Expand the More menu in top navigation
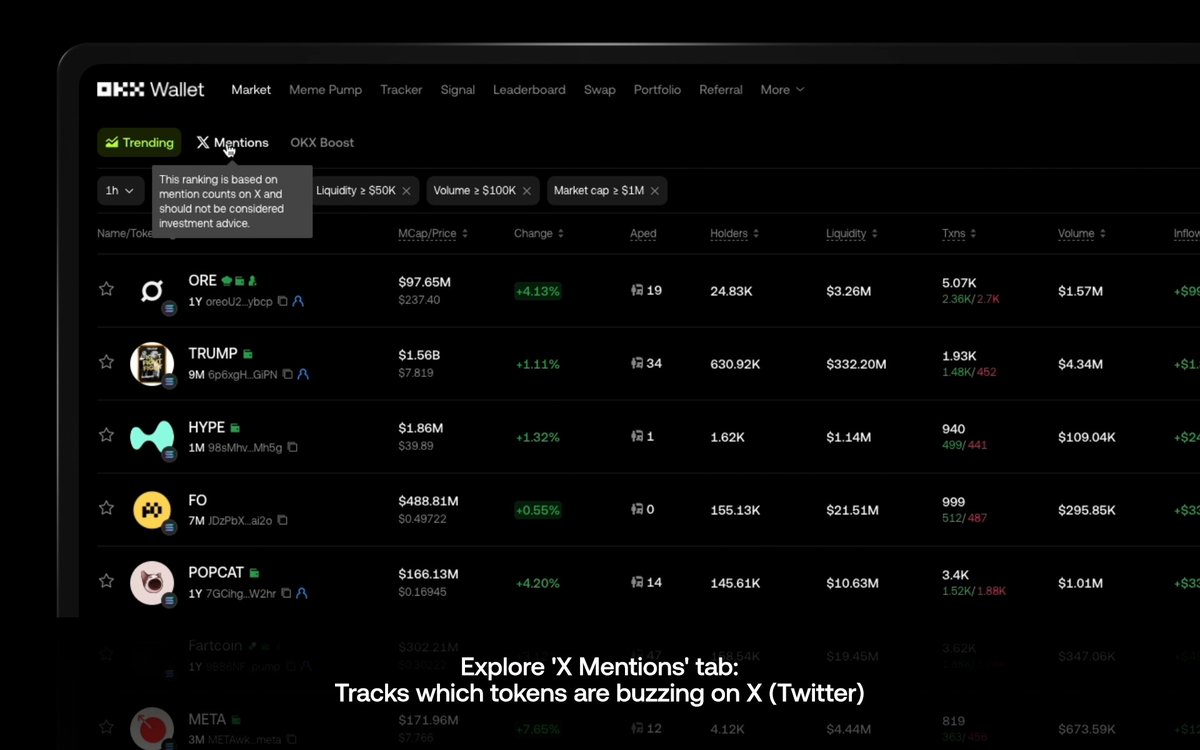 (782, 90)
